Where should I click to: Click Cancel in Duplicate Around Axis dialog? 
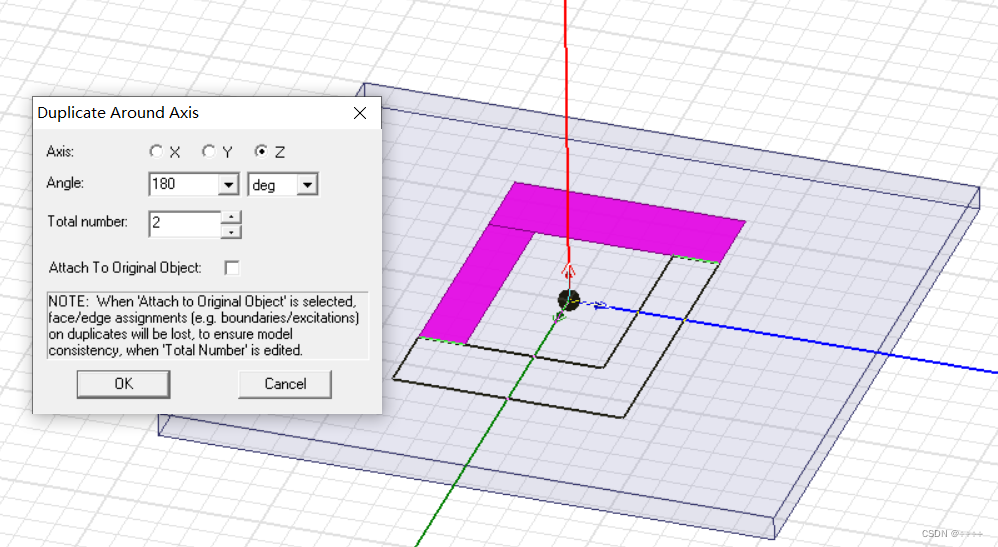tap(285, 384)
